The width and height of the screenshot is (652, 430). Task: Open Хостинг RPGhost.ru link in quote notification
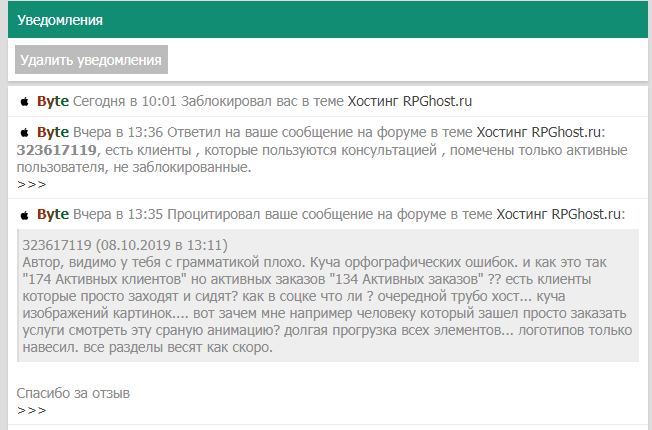558,214
